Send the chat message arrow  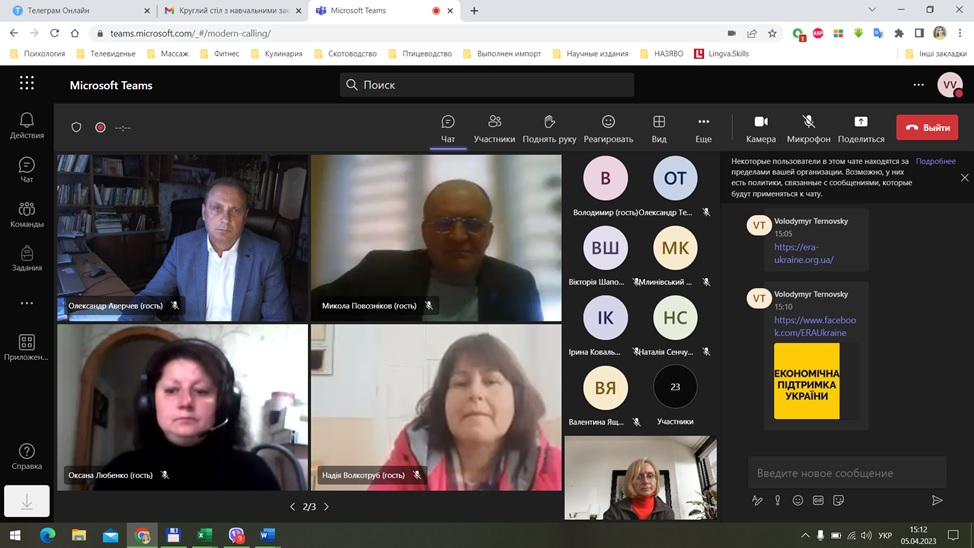click(x=937, y=500)
